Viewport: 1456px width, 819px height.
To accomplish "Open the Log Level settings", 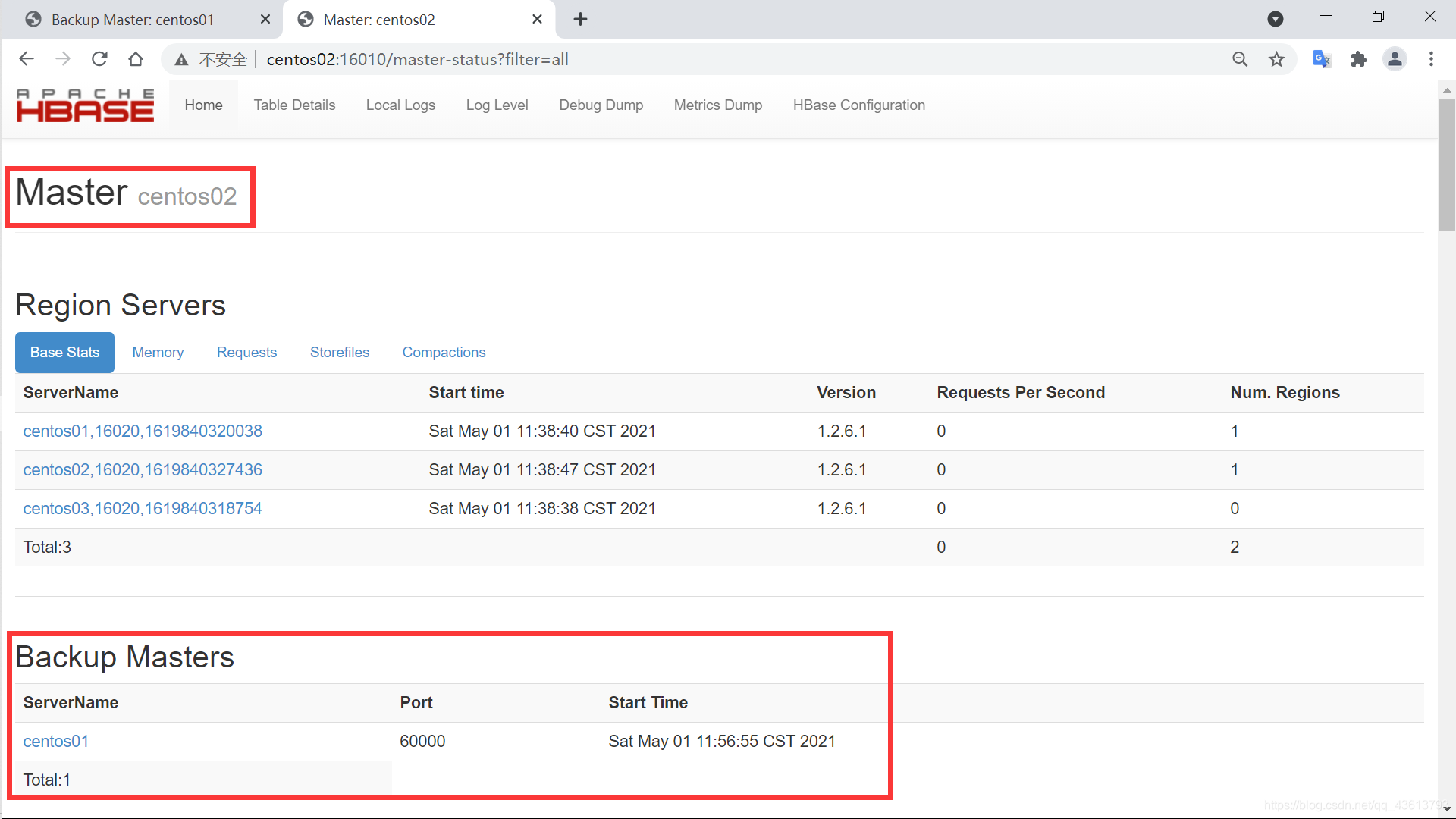I will [496, 104].
